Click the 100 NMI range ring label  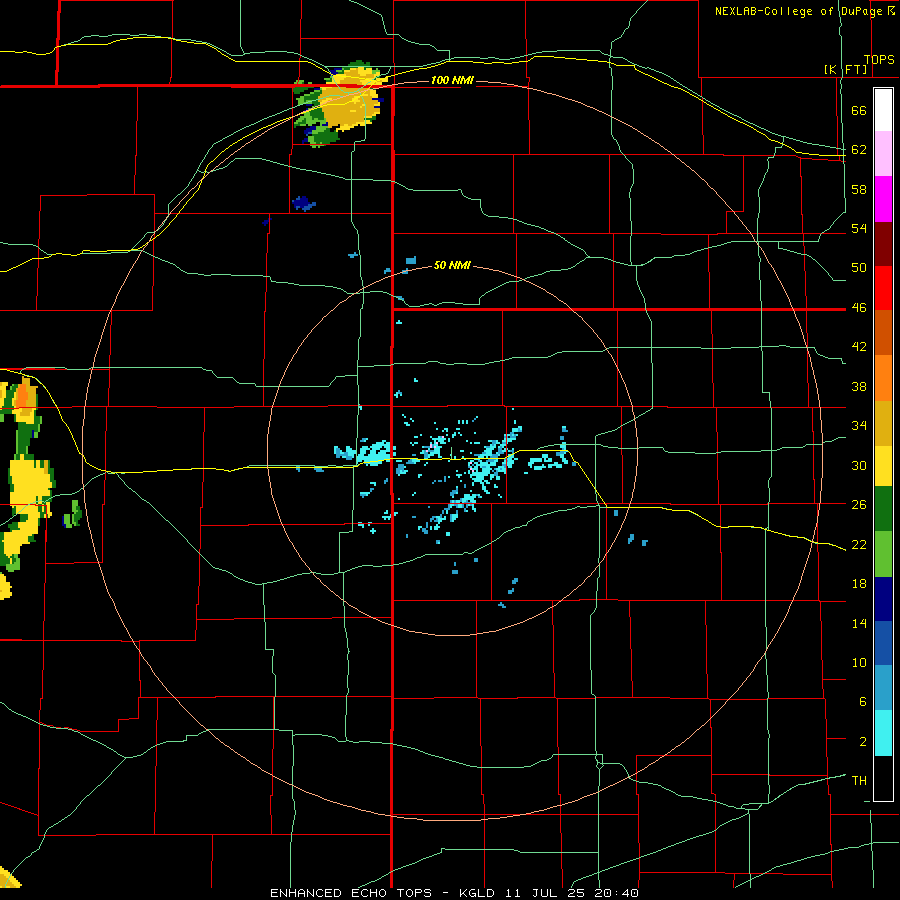tap(452, 80)
